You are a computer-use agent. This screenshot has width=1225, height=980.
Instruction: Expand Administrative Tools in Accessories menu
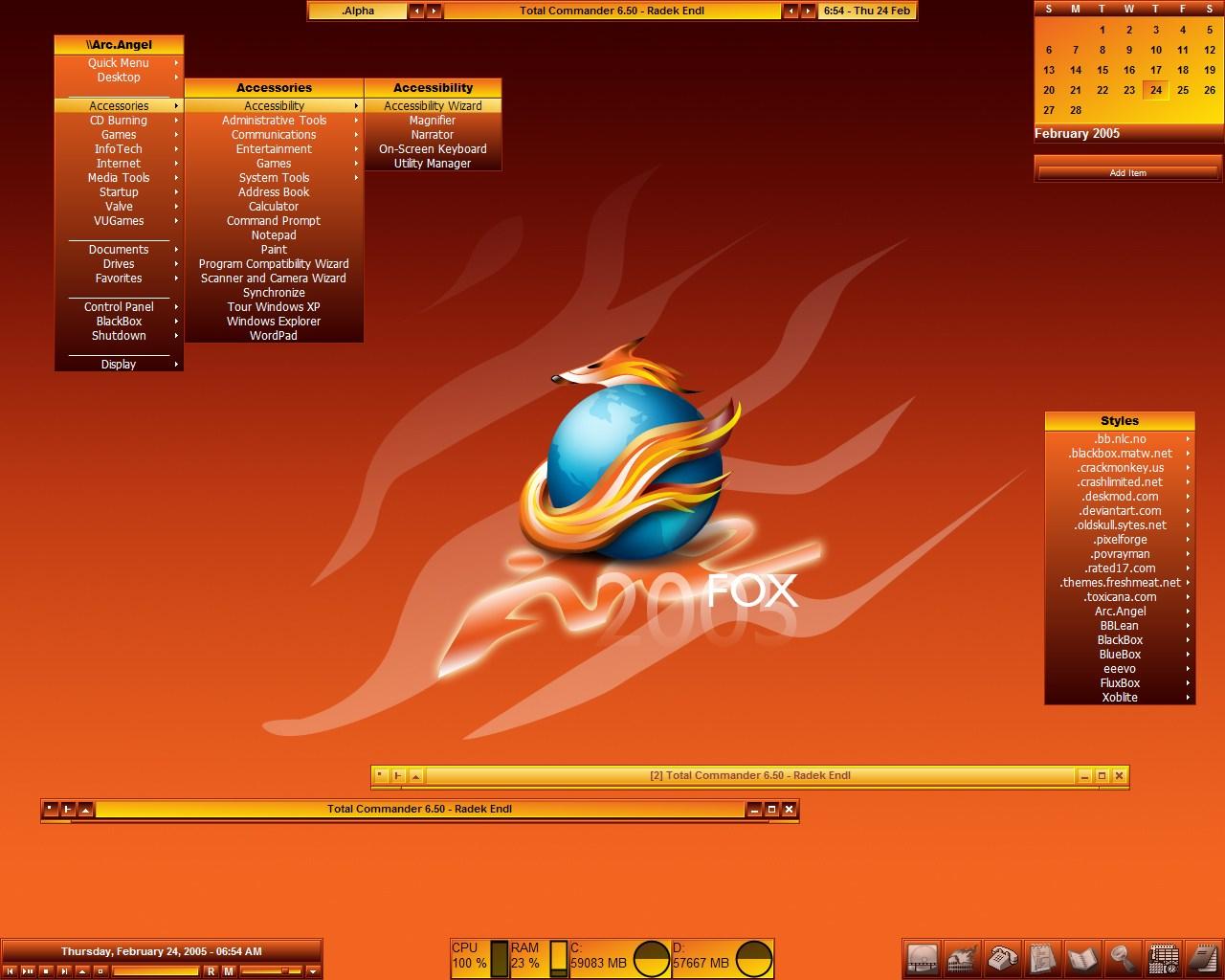[x=274, y=121]
